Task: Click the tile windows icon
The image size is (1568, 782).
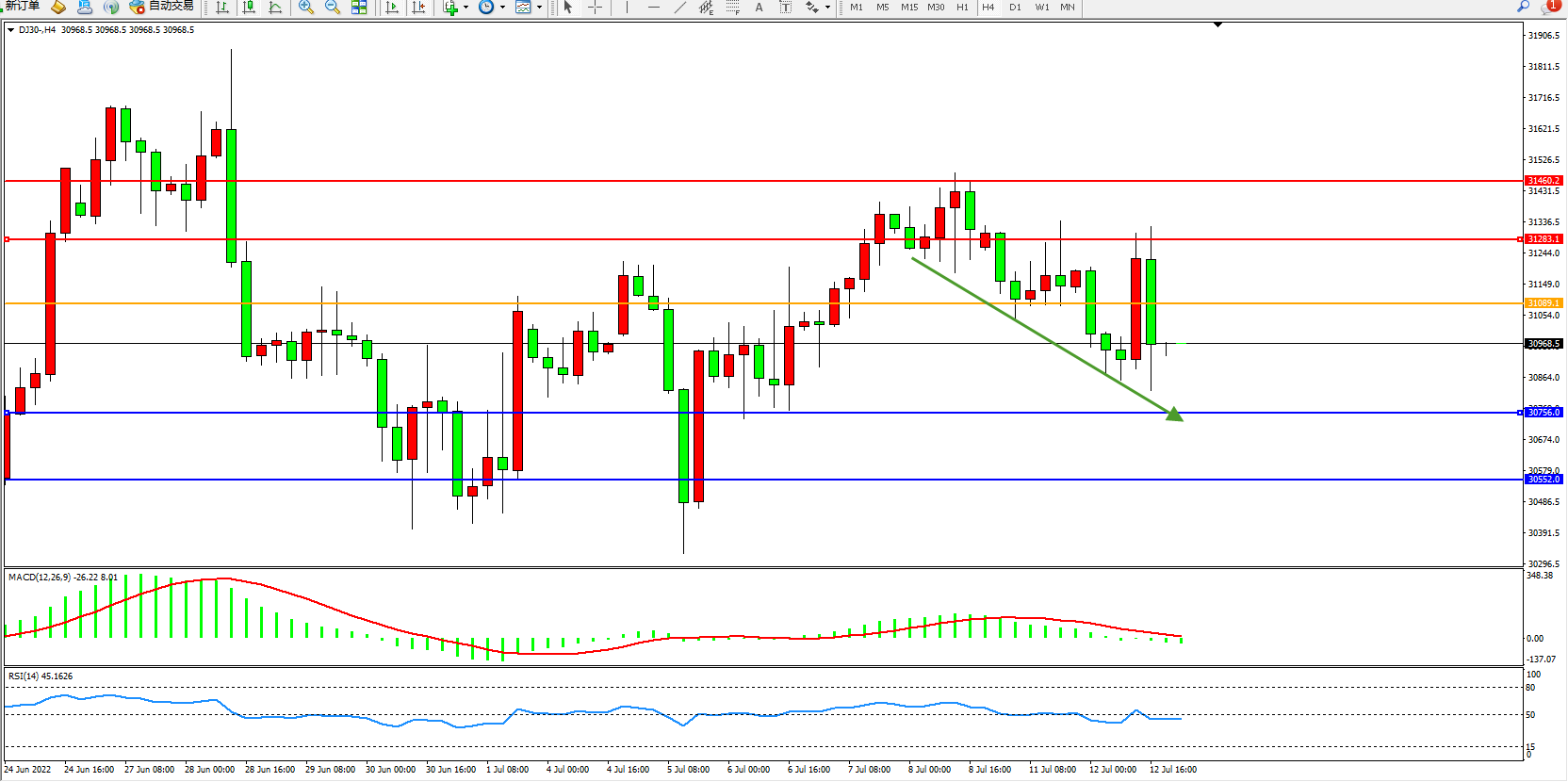Action: click(x=359, y=8)
